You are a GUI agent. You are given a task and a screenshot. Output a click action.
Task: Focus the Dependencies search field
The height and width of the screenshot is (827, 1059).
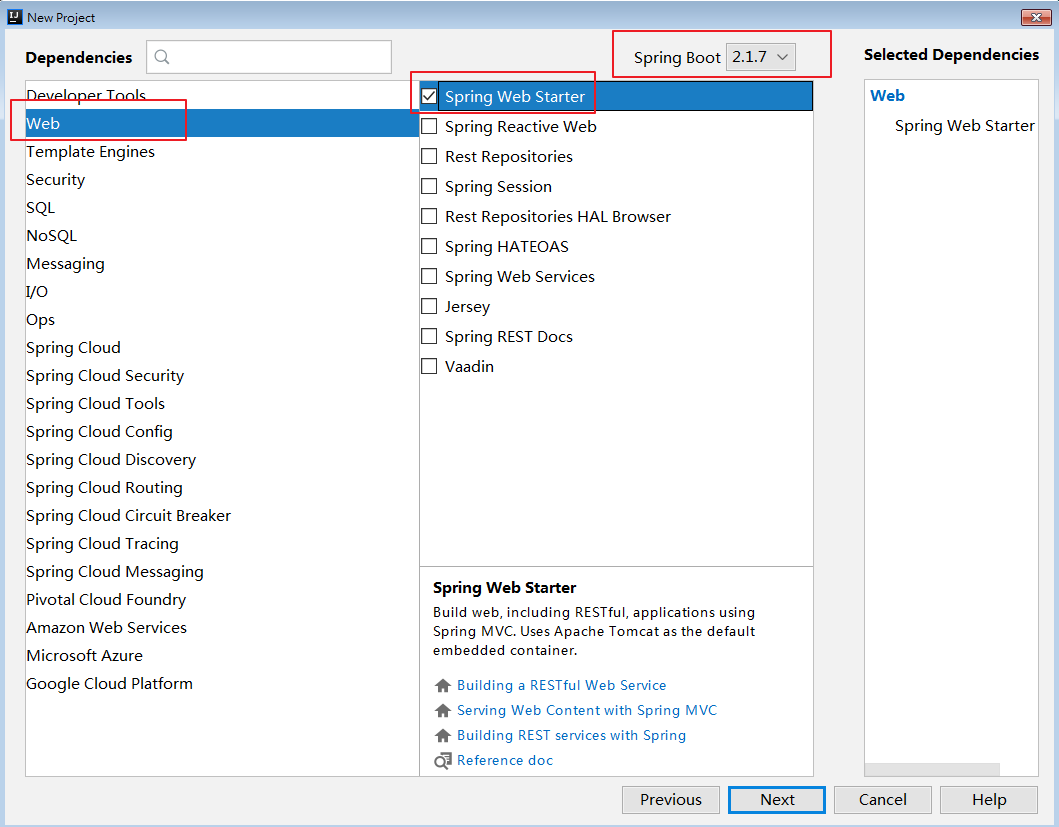tap(269, 57)
